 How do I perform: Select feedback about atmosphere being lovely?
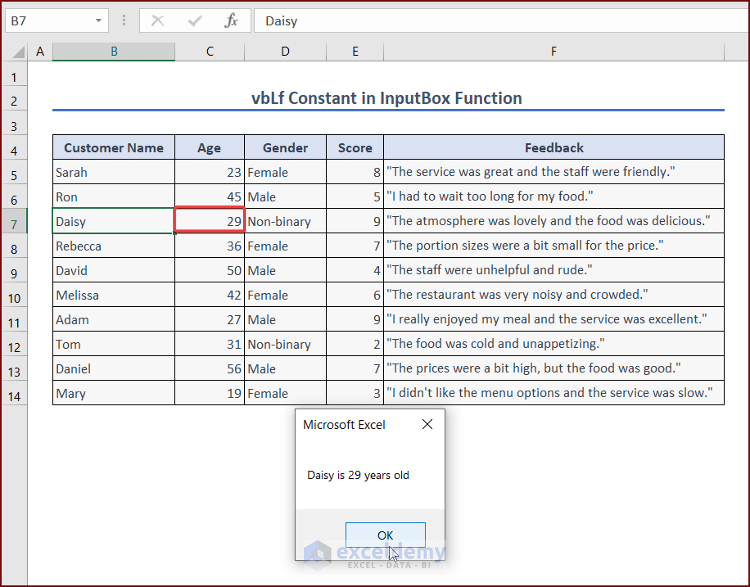[554, 221]
